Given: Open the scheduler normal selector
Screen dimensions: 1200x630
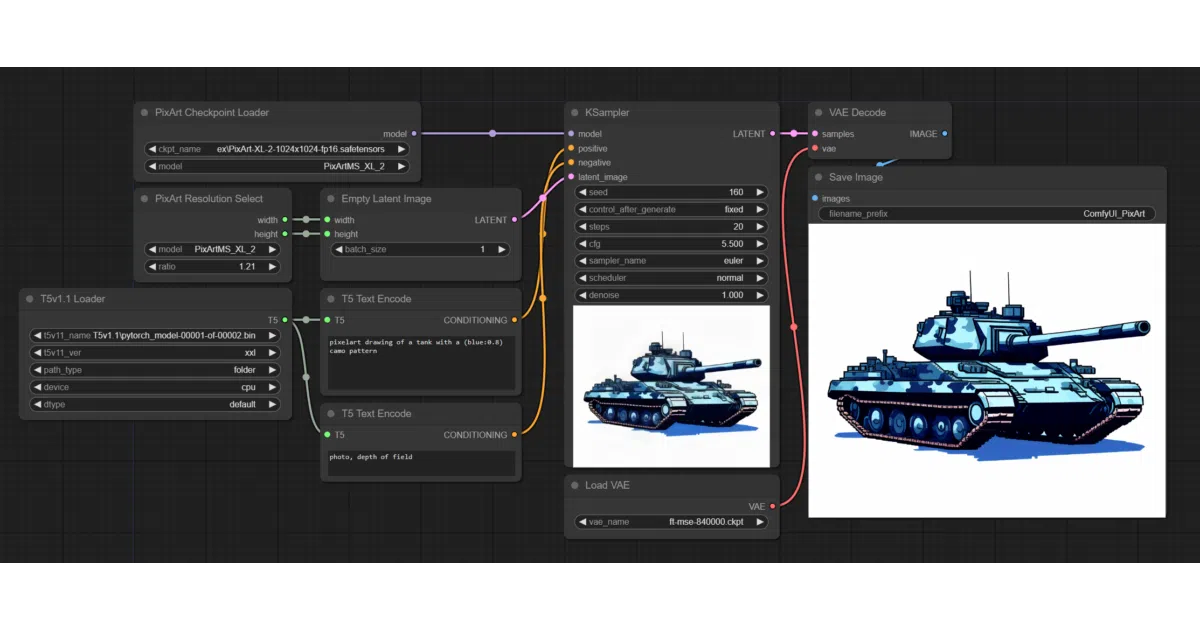Looking at the screenshot, I should [672, 278].
